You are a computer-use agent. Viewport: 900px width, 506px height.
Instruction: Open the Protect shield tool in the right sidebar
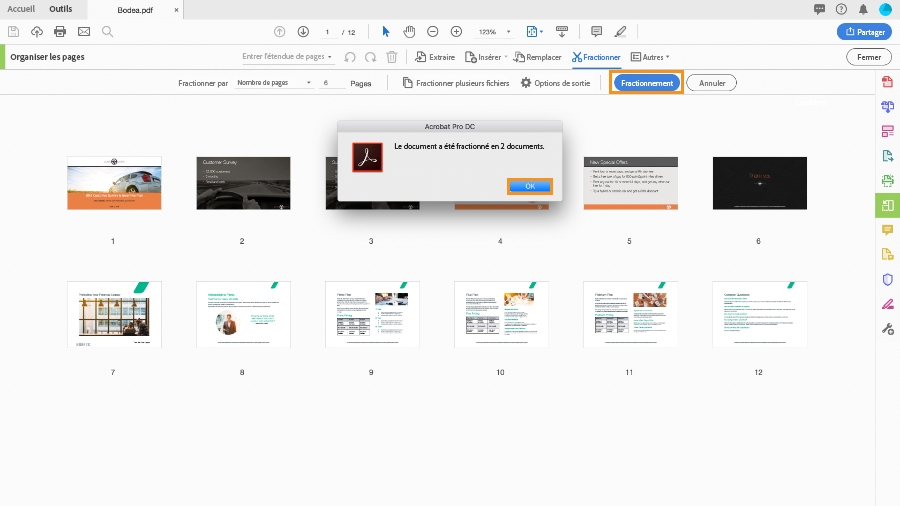coord(887,279)
